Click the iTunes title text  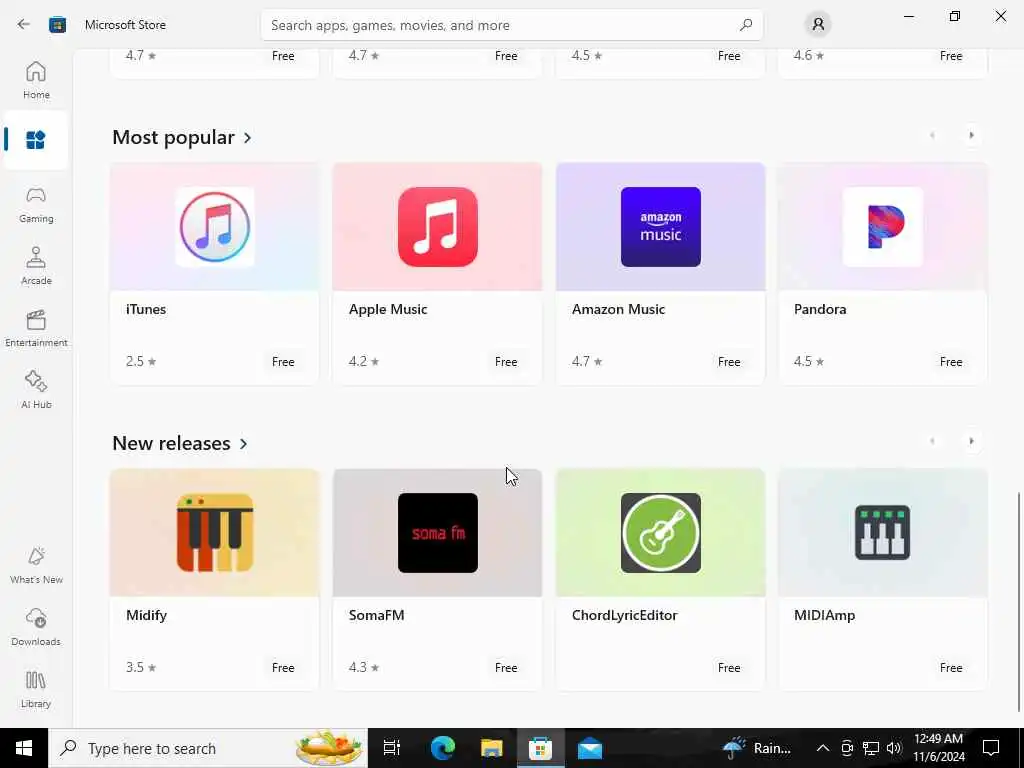coord(146,309)
